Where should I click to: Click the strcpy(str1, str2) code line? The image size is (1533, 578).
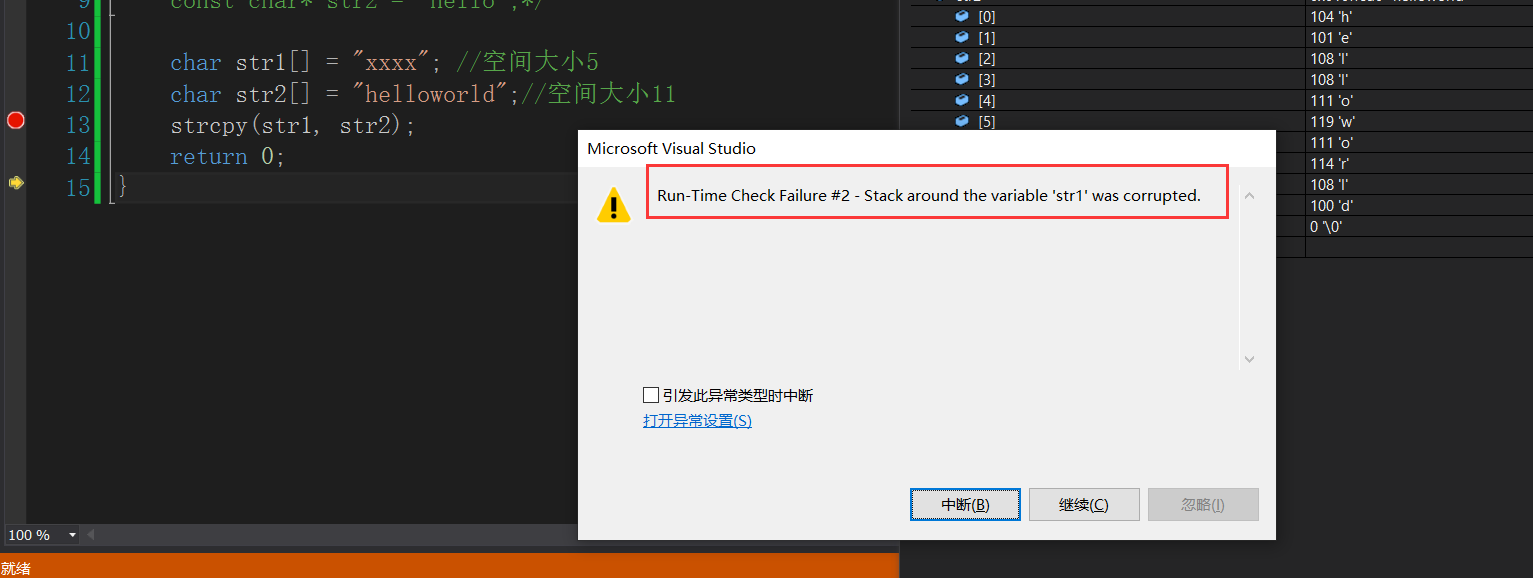coord(292,126)
